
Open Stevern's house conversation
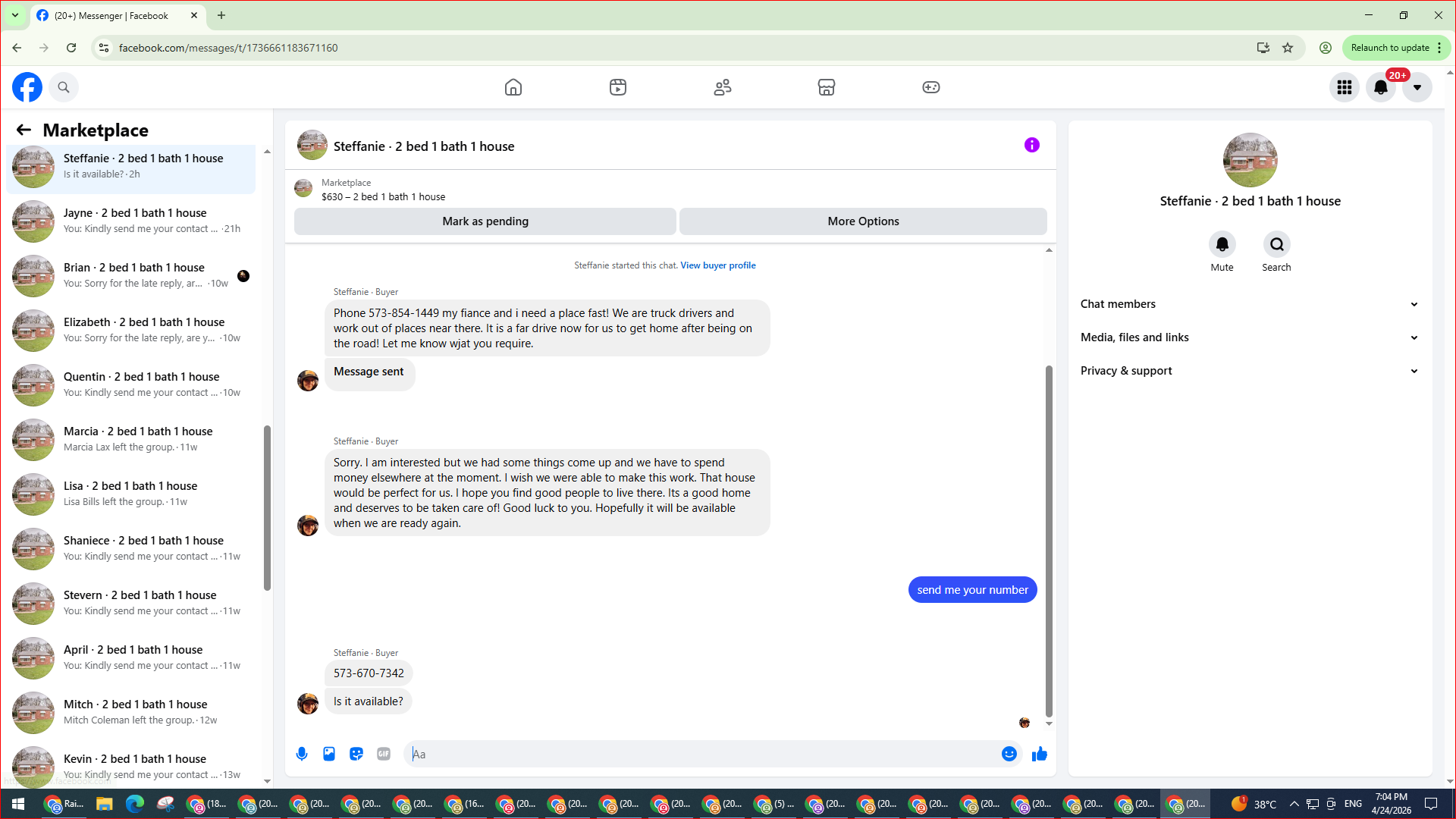(131, 603)
